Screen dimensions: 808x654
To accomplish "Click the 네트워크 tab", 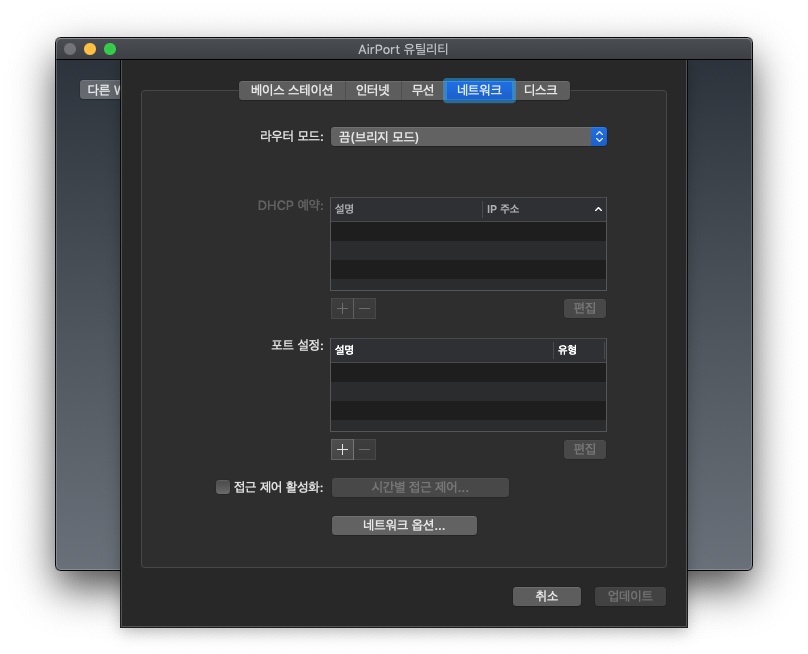I will pos(479,90).
